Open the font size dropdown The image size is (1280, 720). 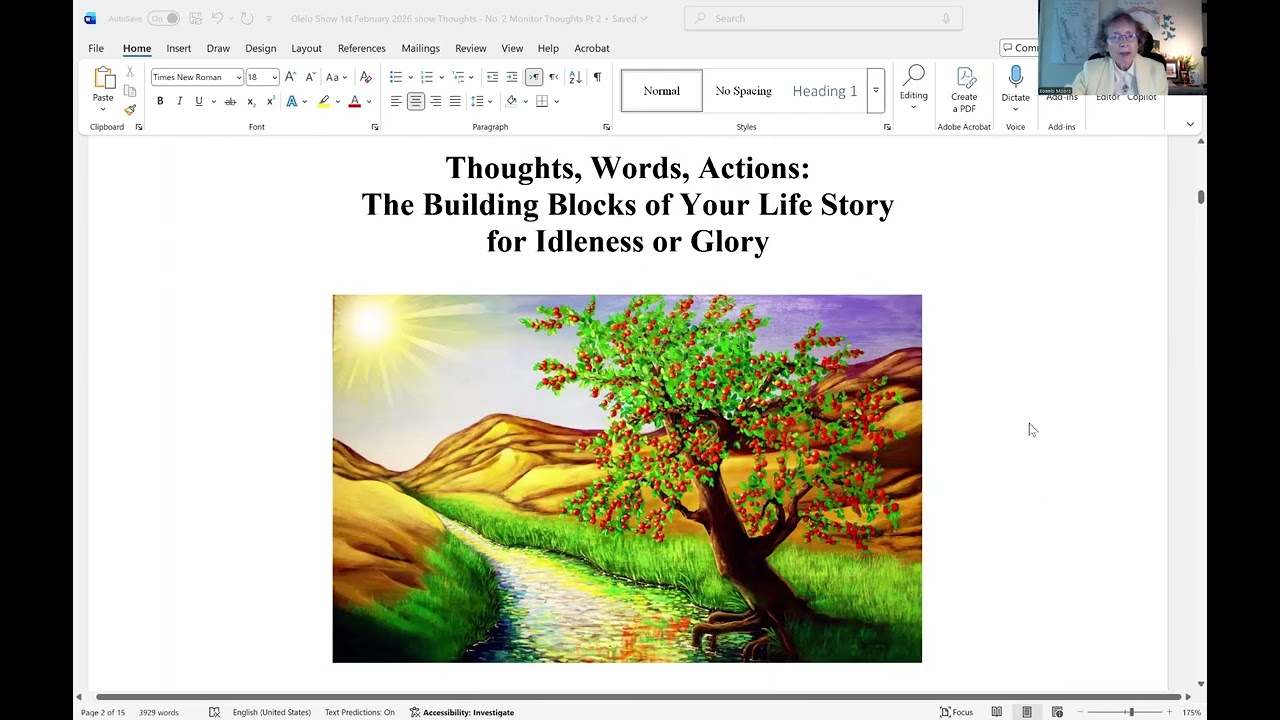point(275,77)
